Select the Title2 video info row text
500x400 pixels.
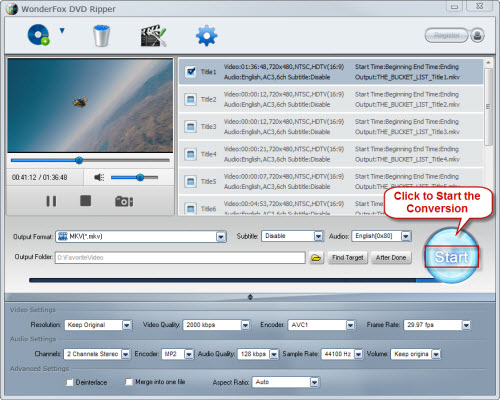(284, 94)
